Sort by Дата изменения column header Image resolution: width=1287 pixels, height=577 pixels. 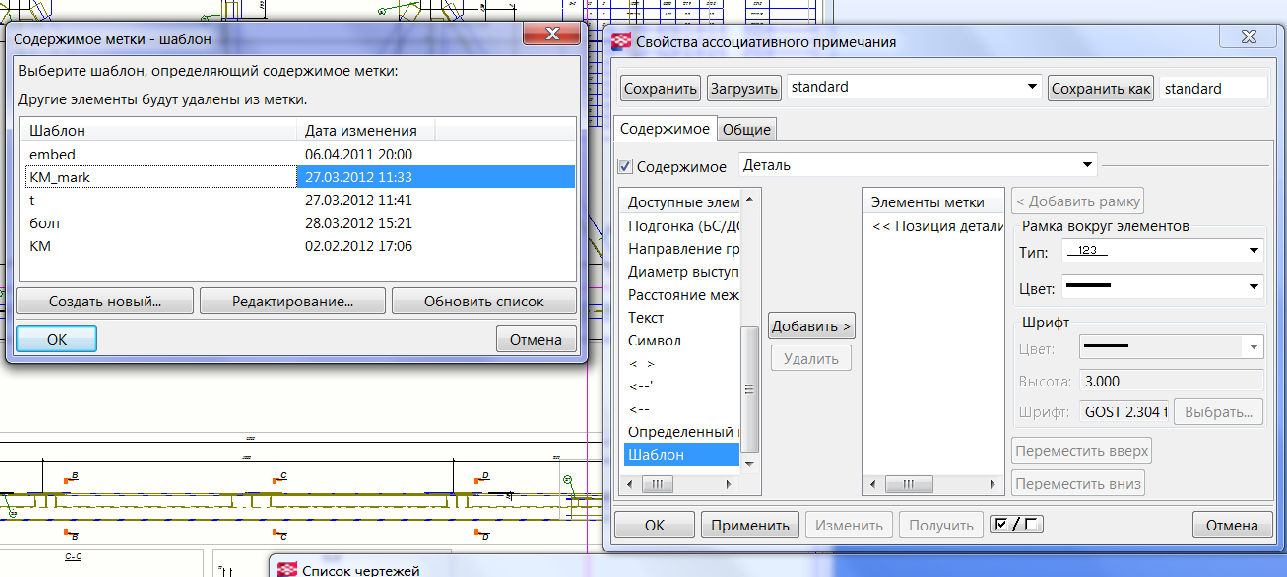point(366,131)
